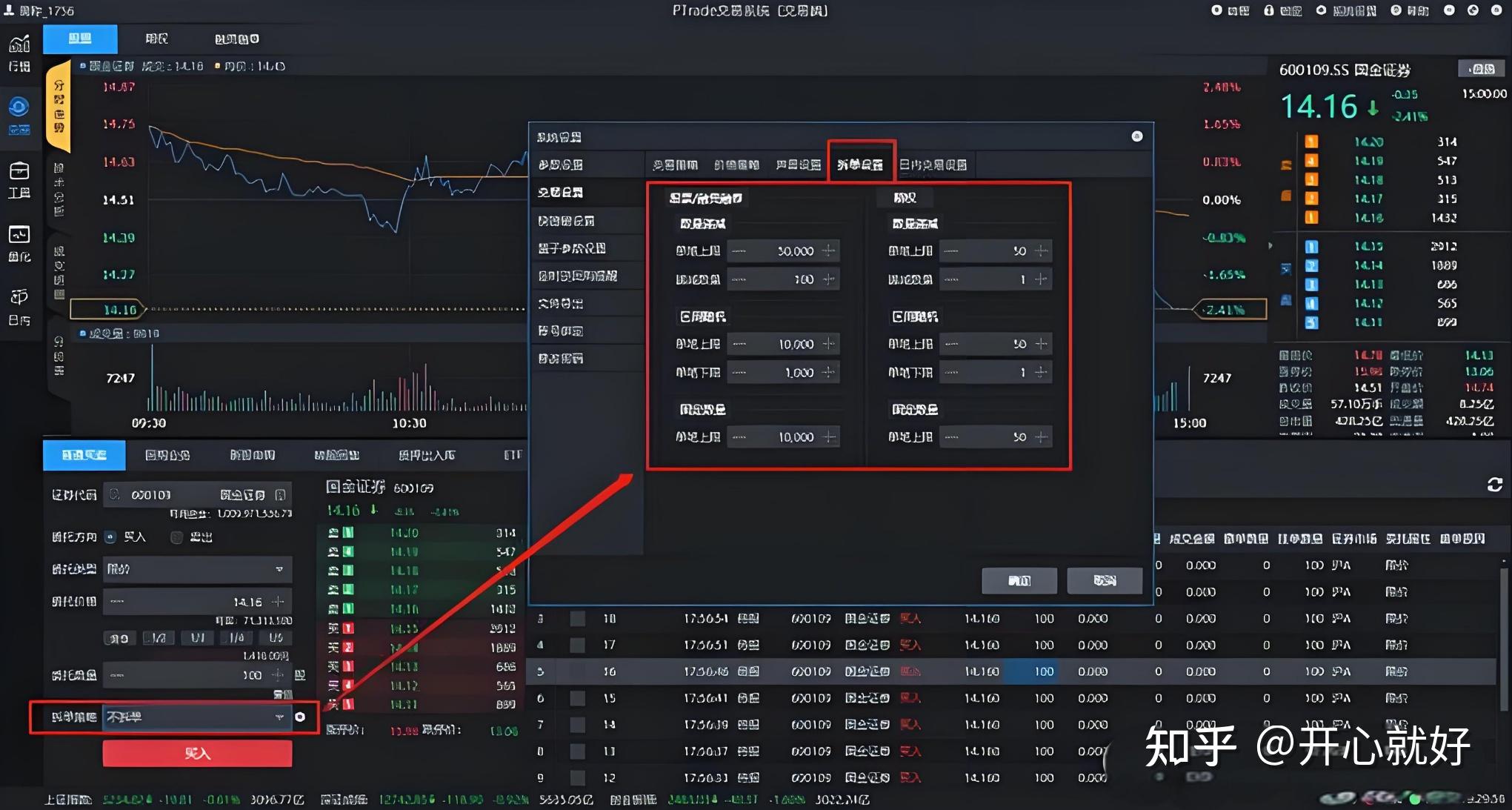1512x810 pixels.
Task: Click the circular close icon of the settings dialog
Action: 1137,136
